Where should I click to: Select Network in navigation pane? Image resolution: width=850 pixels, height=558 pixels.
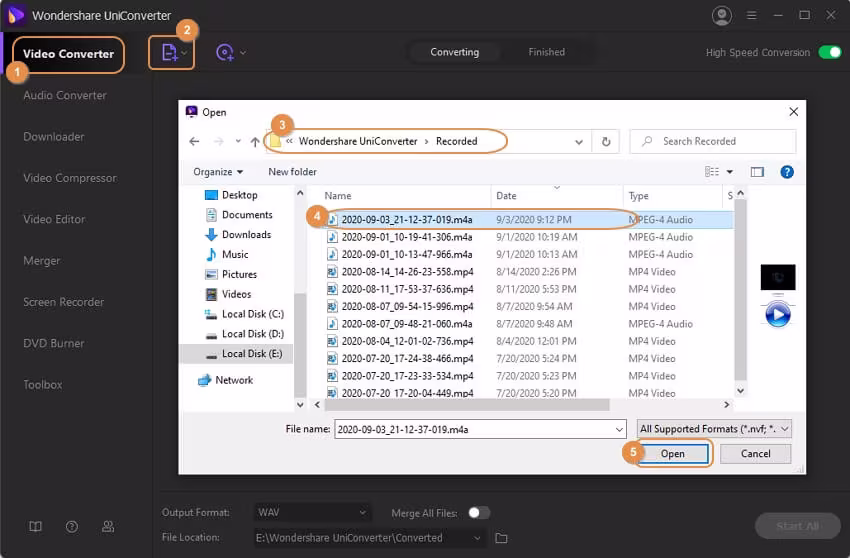click(x=226, y=380)
